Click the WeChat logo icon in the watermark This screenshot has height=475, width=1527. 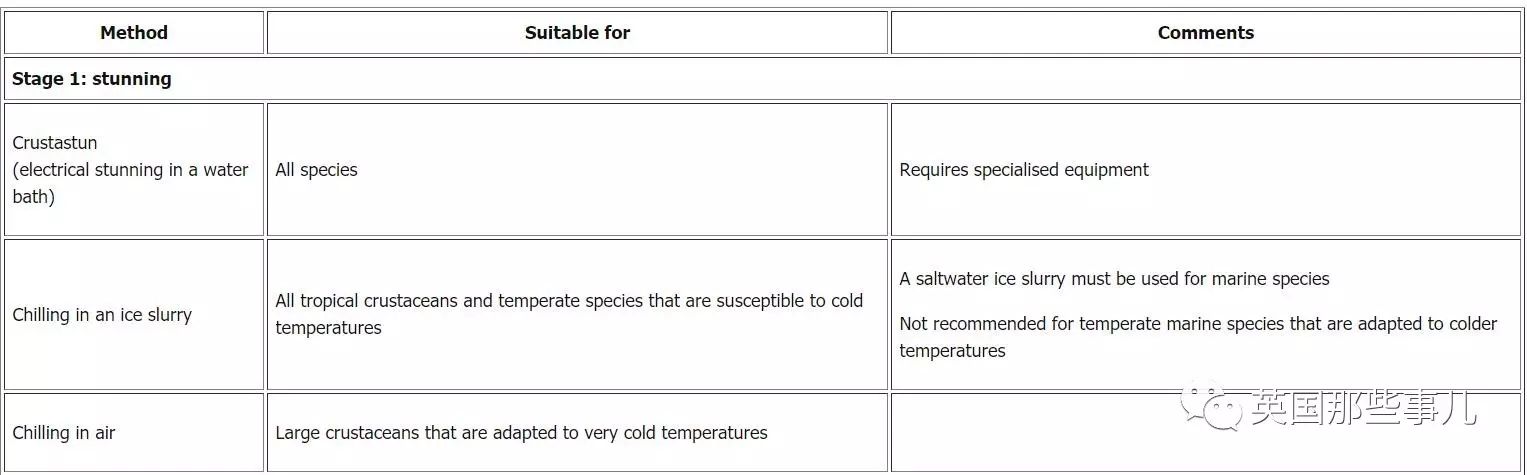(1213, 407)
